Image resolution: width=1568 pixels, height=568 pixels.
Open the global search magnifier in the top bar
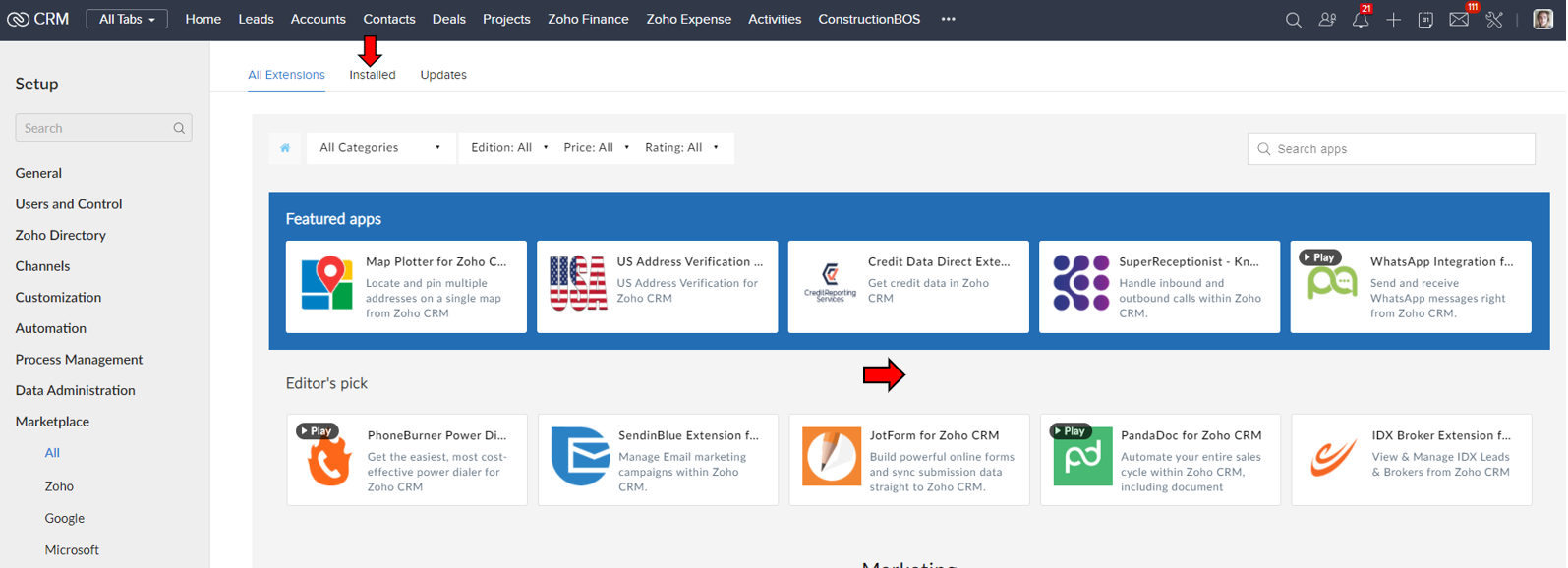[x=1293, y=20]
